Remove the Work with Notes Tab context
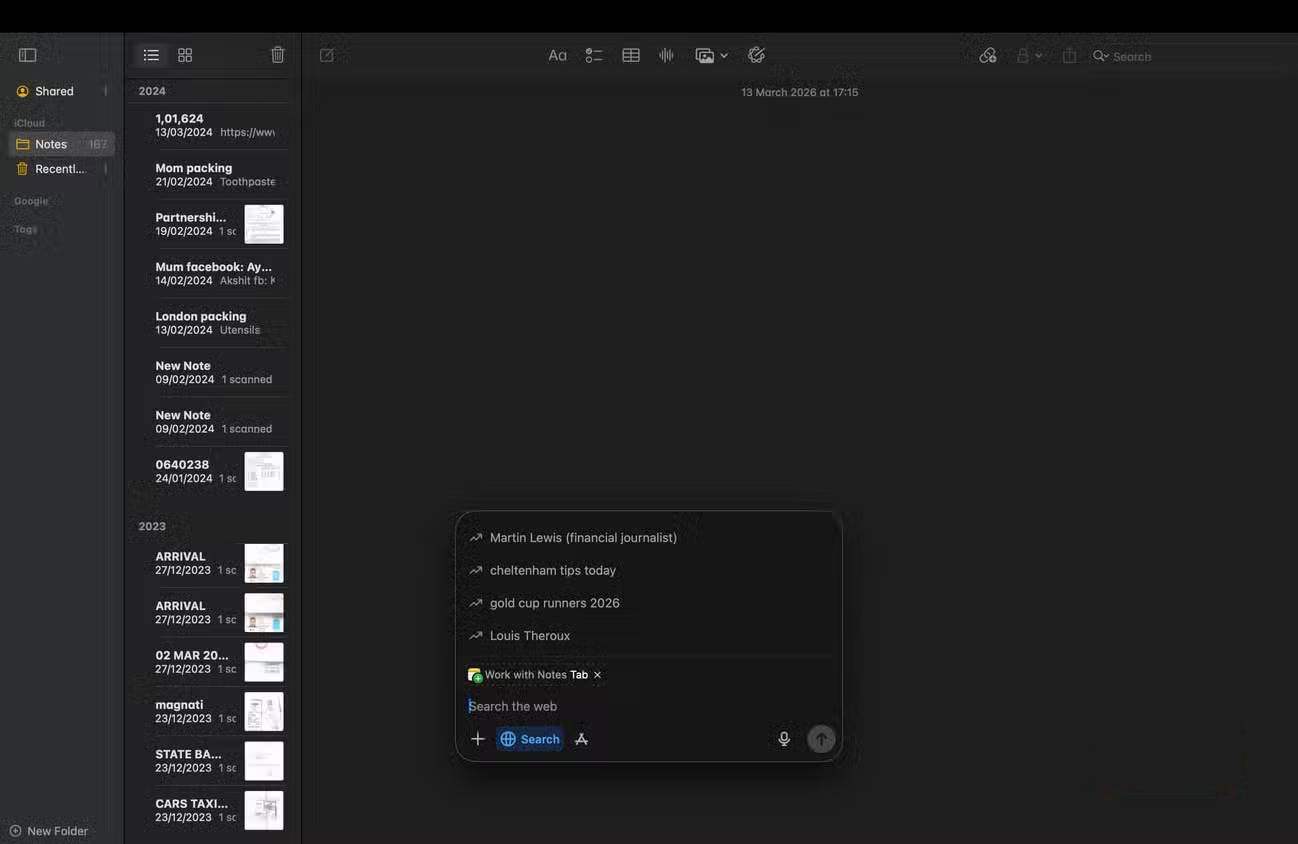 tap(597, 674)
